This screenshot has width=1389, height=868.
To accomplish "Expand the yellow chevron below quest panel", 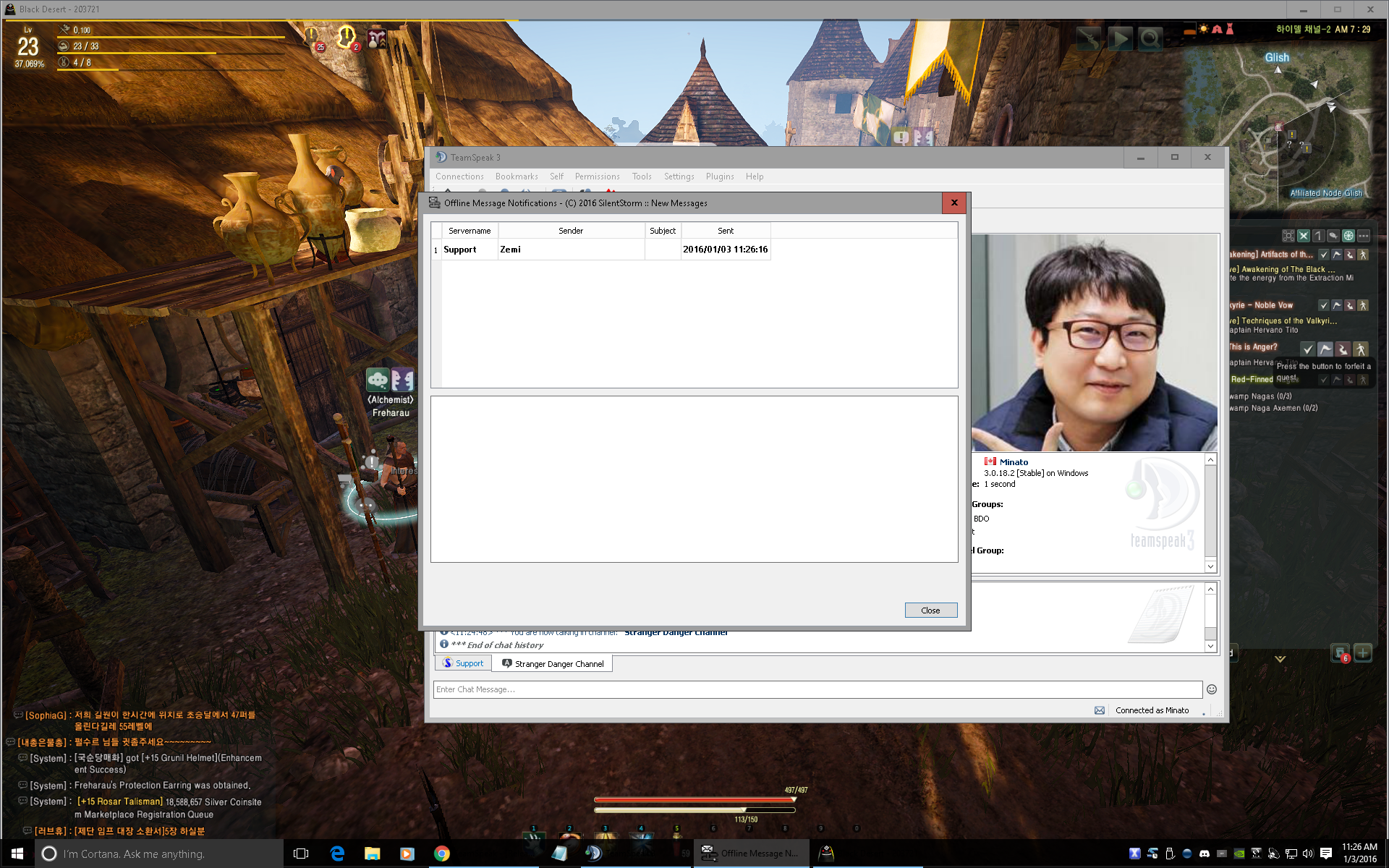I will tap(1280, 659).
